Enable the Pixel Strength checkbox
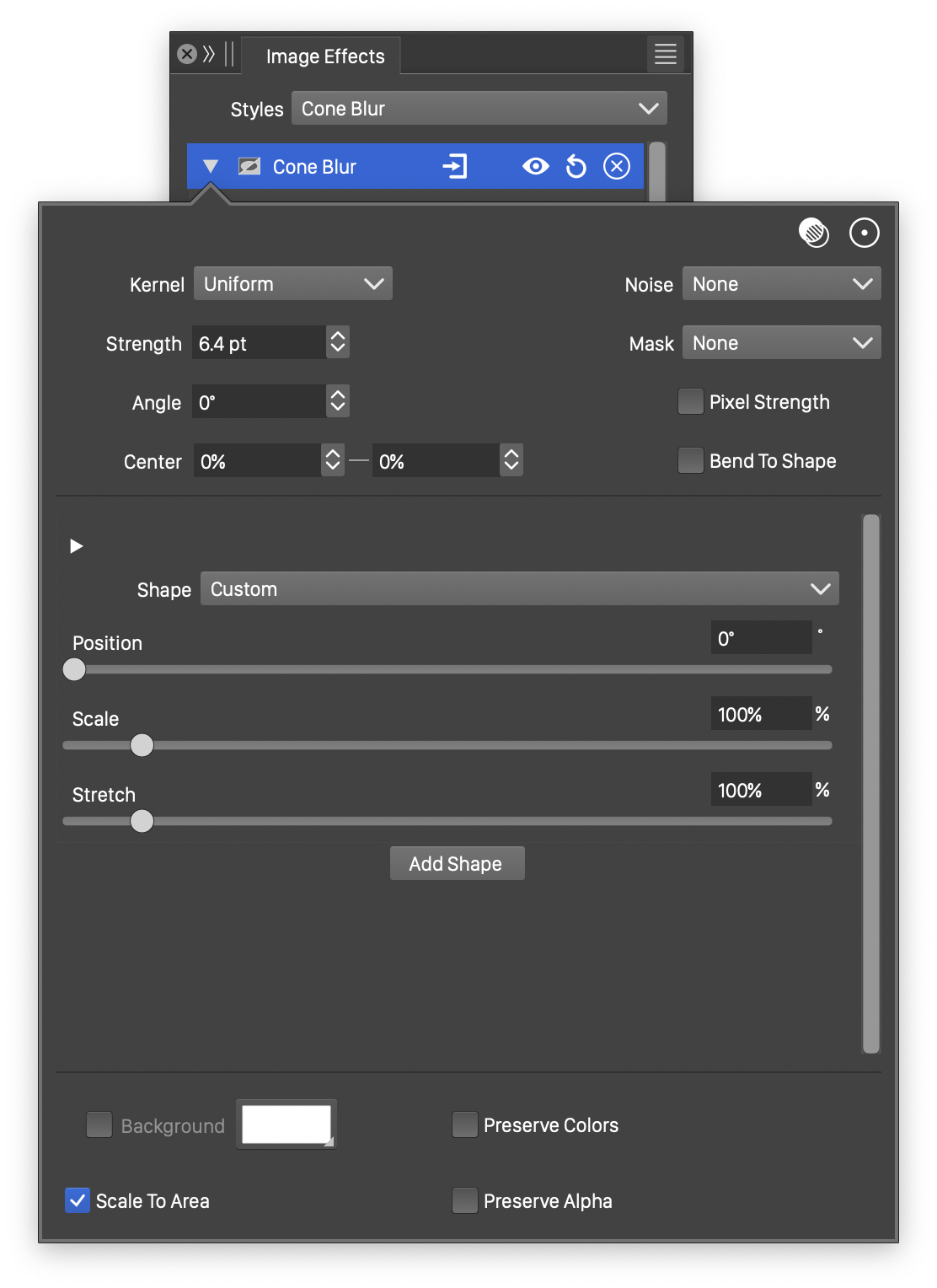 691,402
